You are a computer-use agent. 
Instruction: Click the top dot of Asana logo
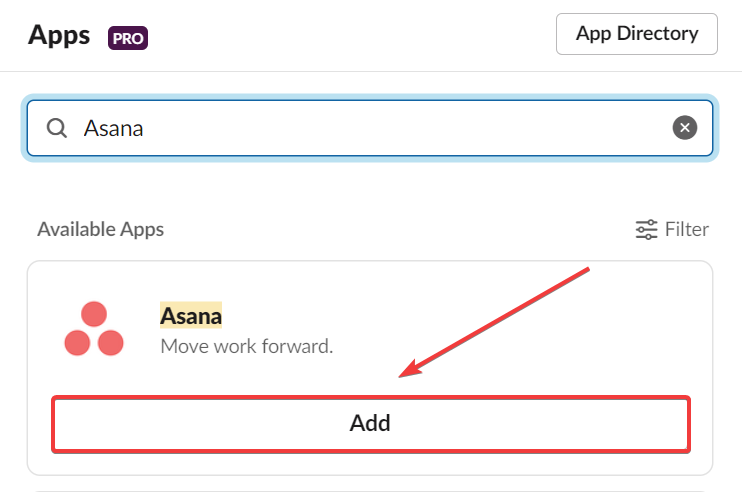[x=94, y=314]
